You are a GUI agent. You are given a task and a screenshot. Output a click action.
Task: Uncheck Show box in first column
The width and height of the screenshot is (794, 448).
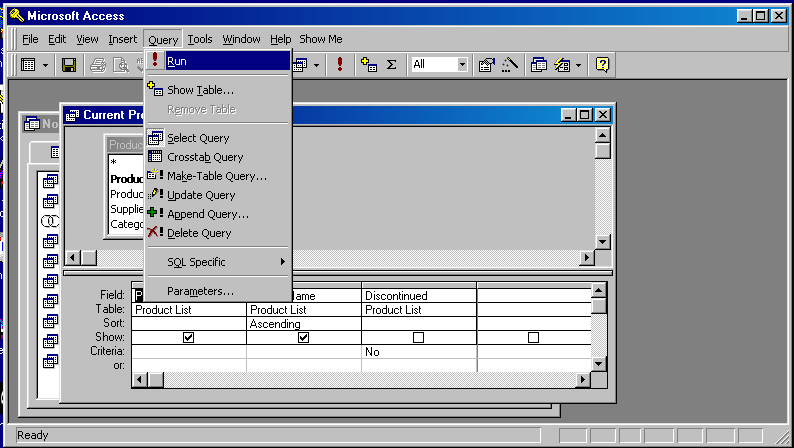click(x=188, y=337)
